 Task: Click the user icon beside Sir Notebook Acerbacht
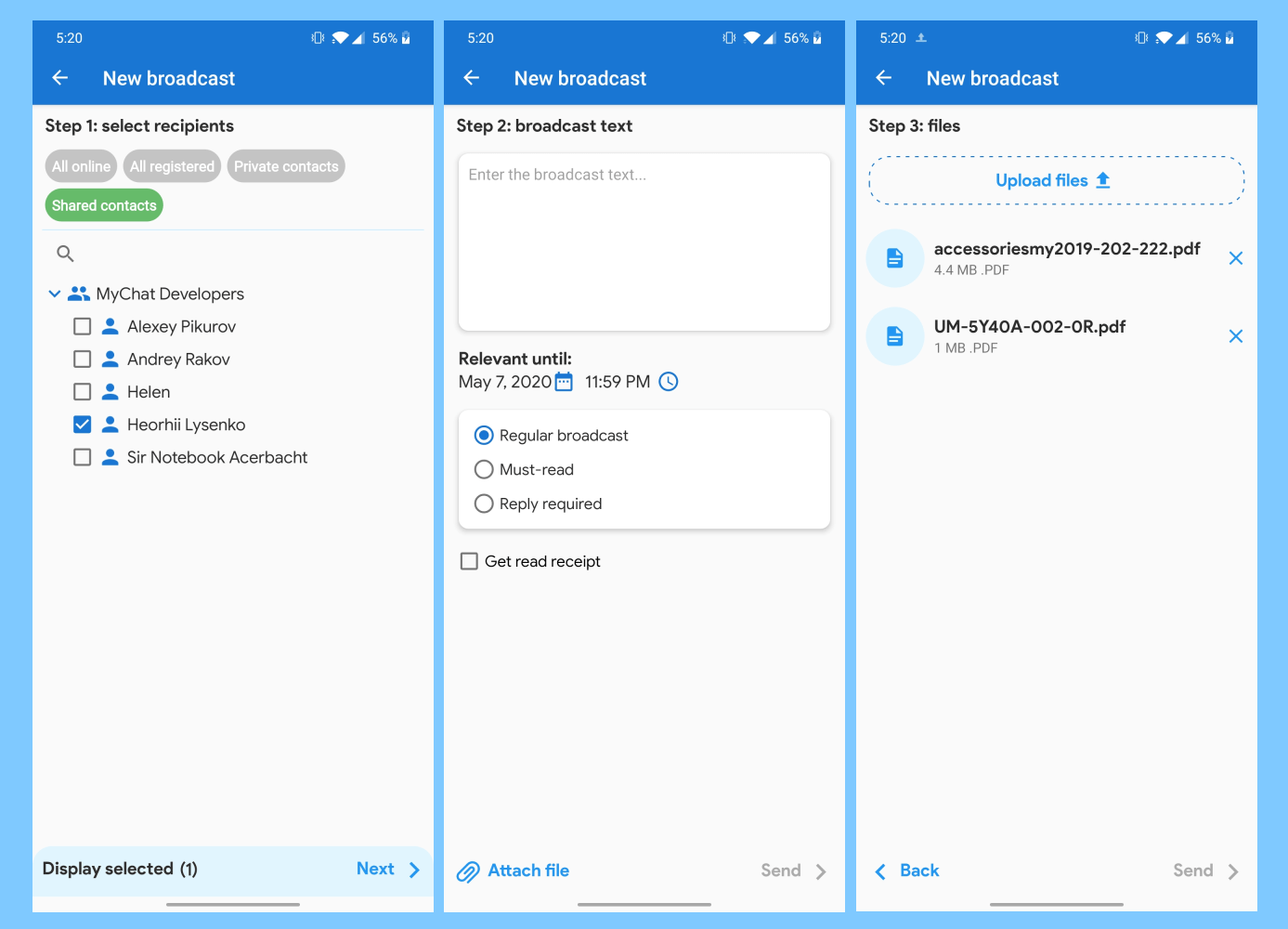110,457
